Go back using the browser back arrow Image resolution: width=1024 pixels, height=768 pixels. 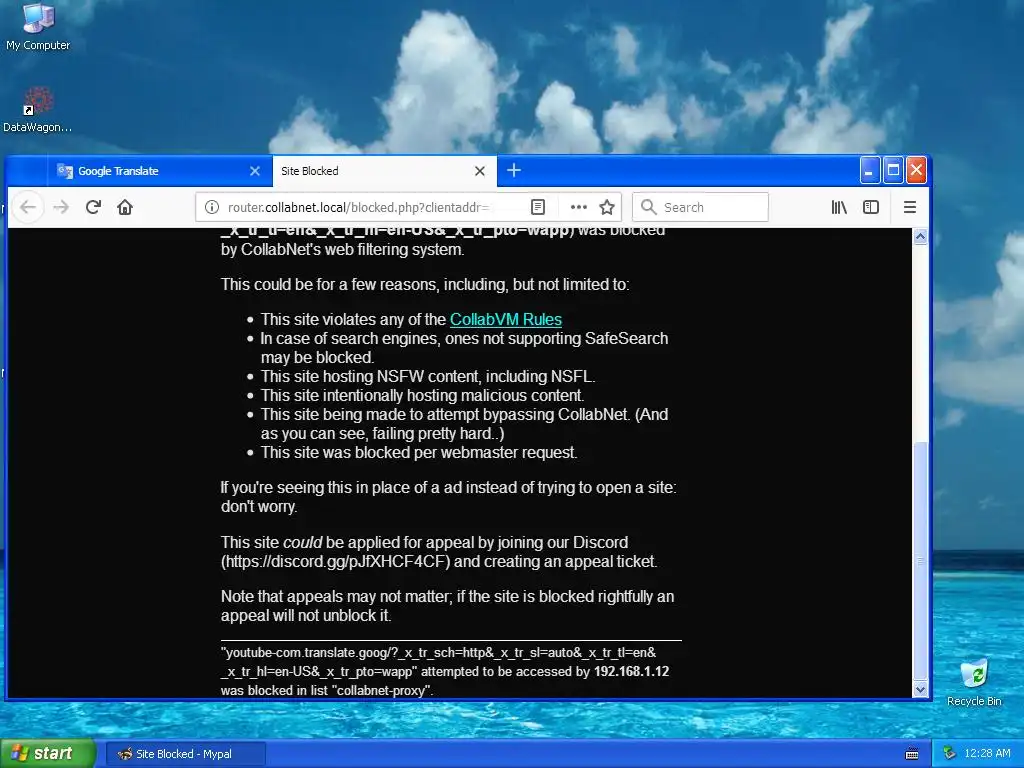click(27, 207)
